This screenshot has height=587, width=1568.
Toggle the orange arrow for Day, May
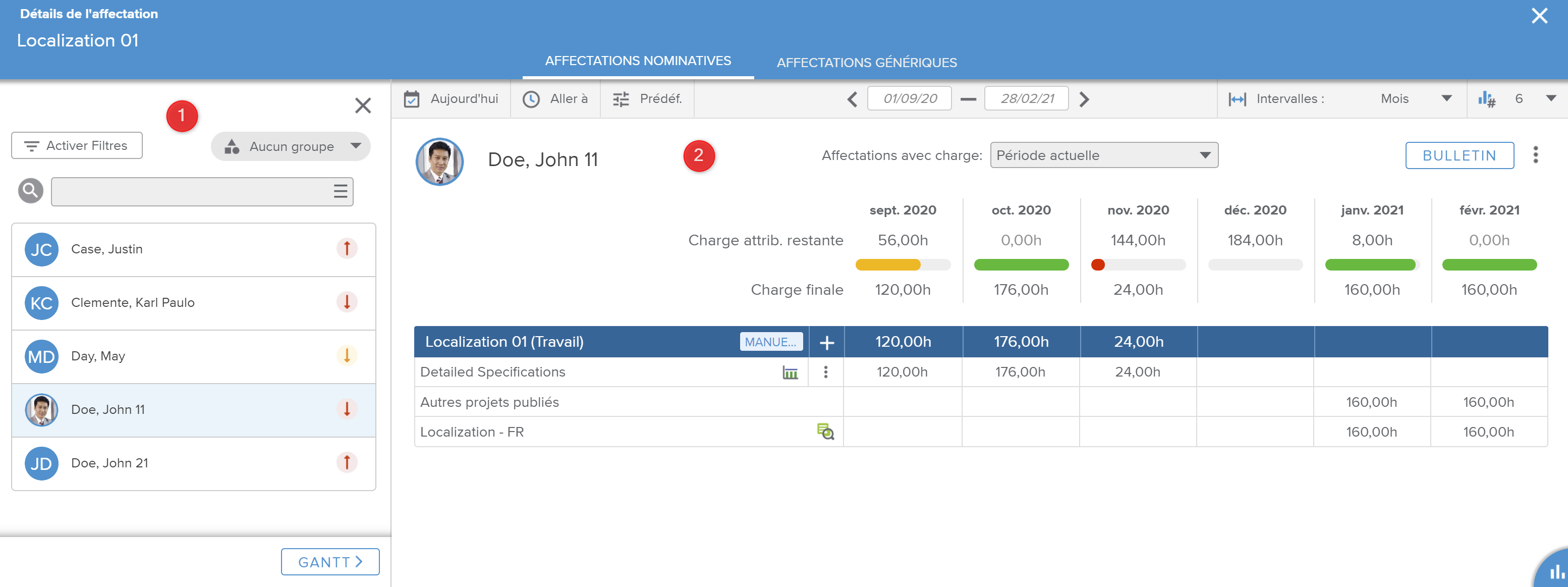tap(347, 356)
